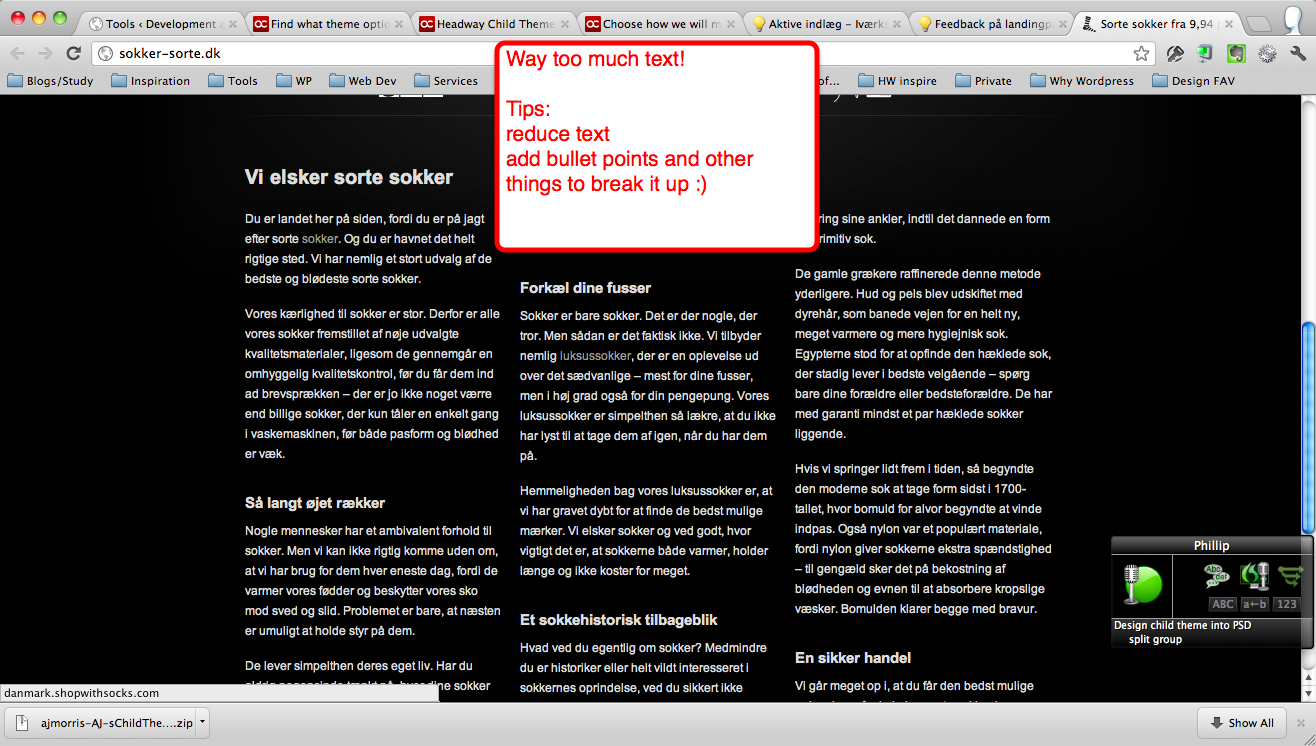
Task: Toggle the green microphone in Phillip panel
Action: coord(1141,584)
